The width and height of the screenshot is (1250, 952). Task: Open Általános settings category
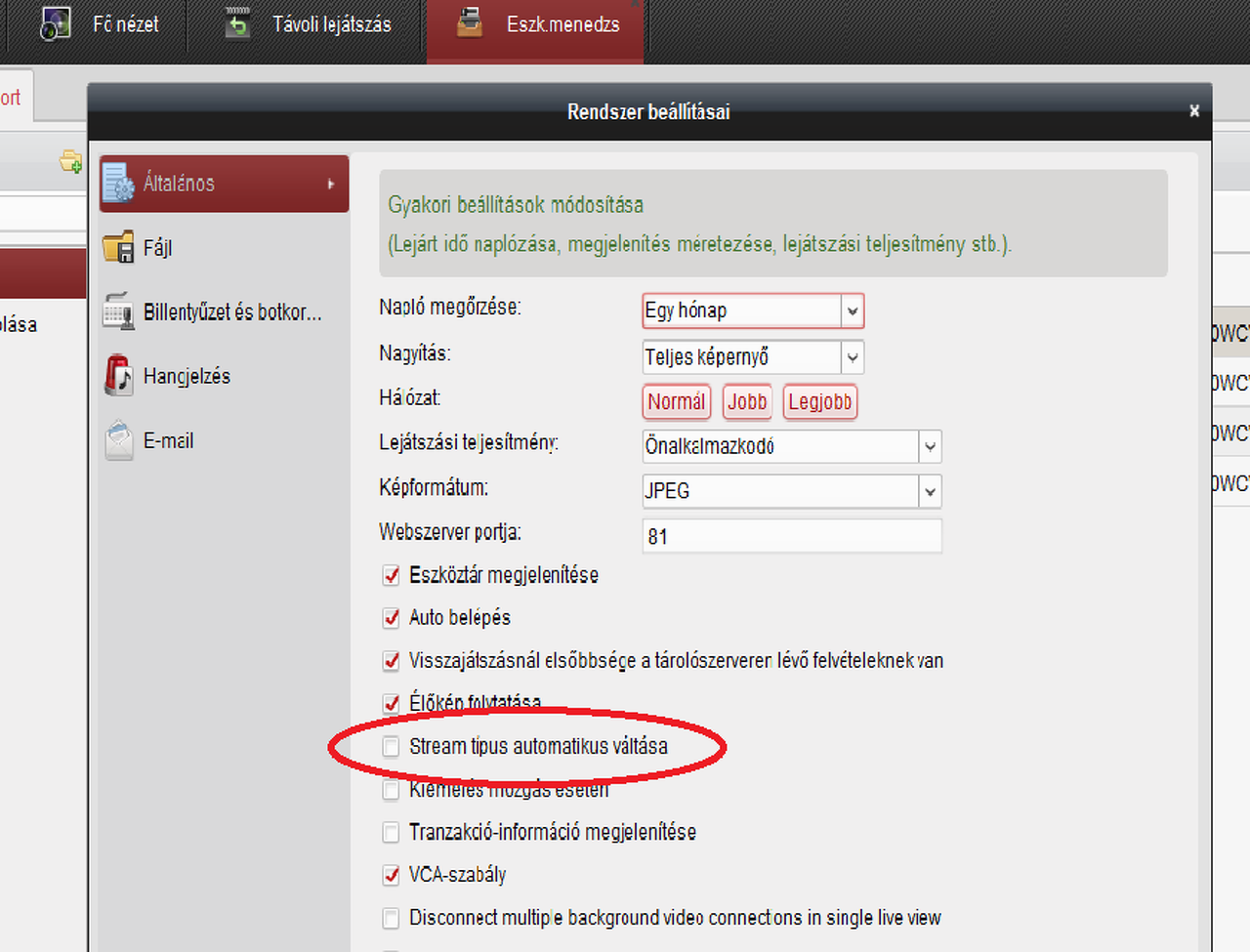tap(224, 184)
